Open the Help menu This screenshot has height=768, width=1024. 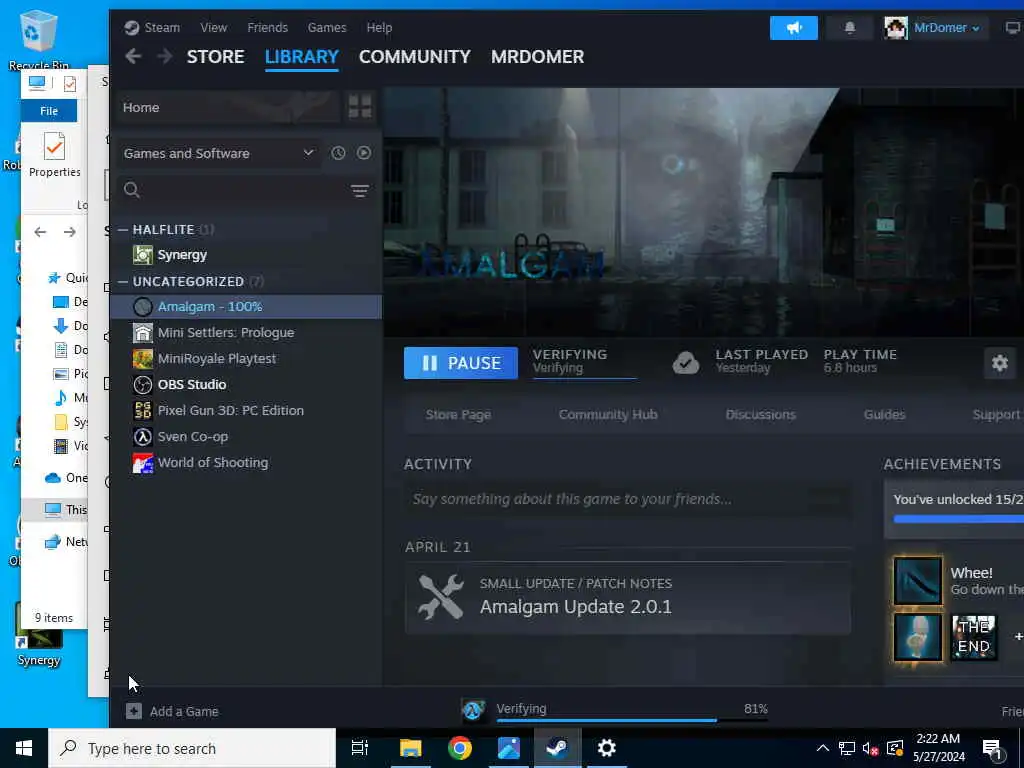click(x=379, y=27)
